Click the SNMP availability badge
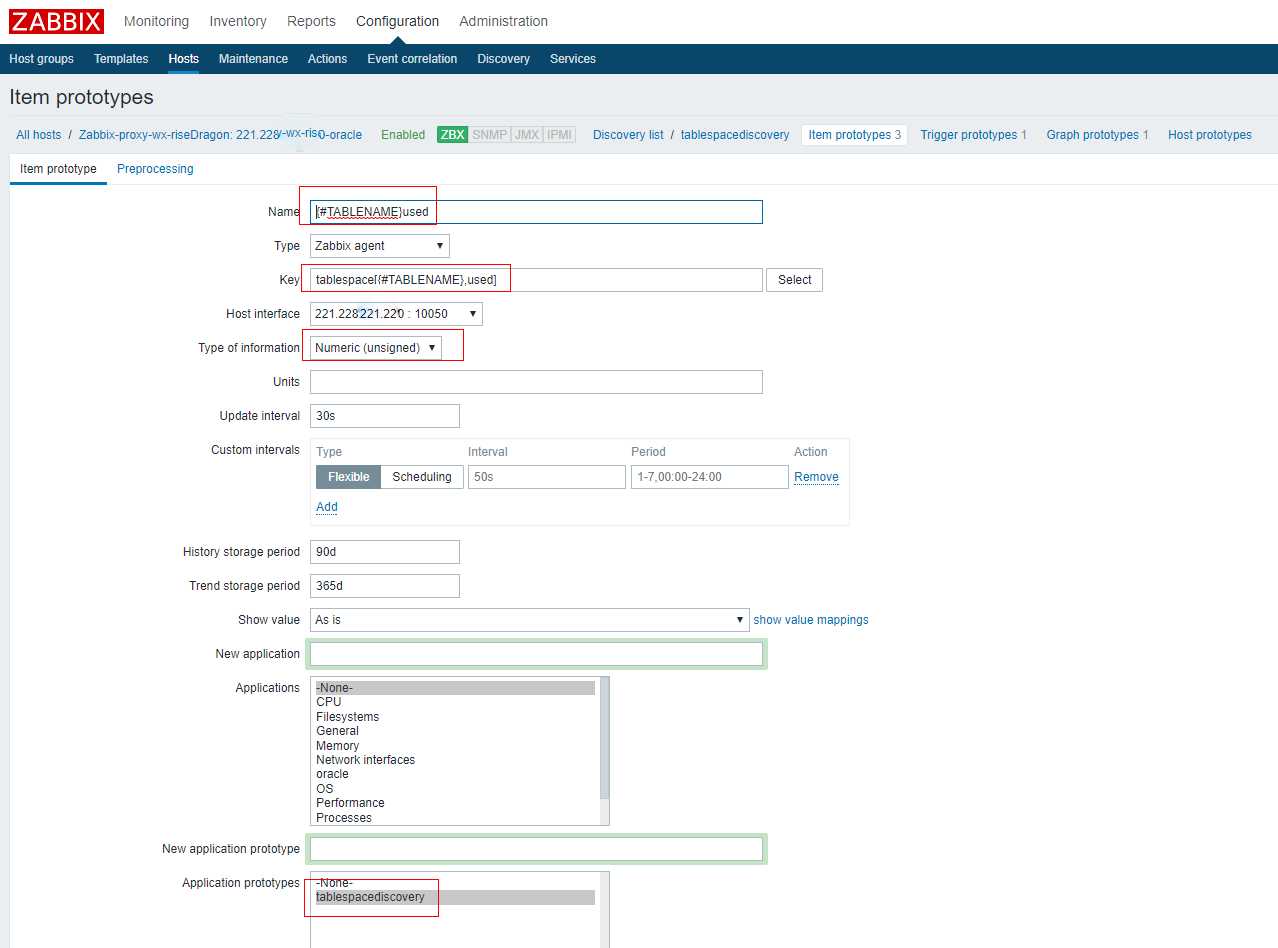This screenshot has width=1278, height=948. (x=490, y=135)
